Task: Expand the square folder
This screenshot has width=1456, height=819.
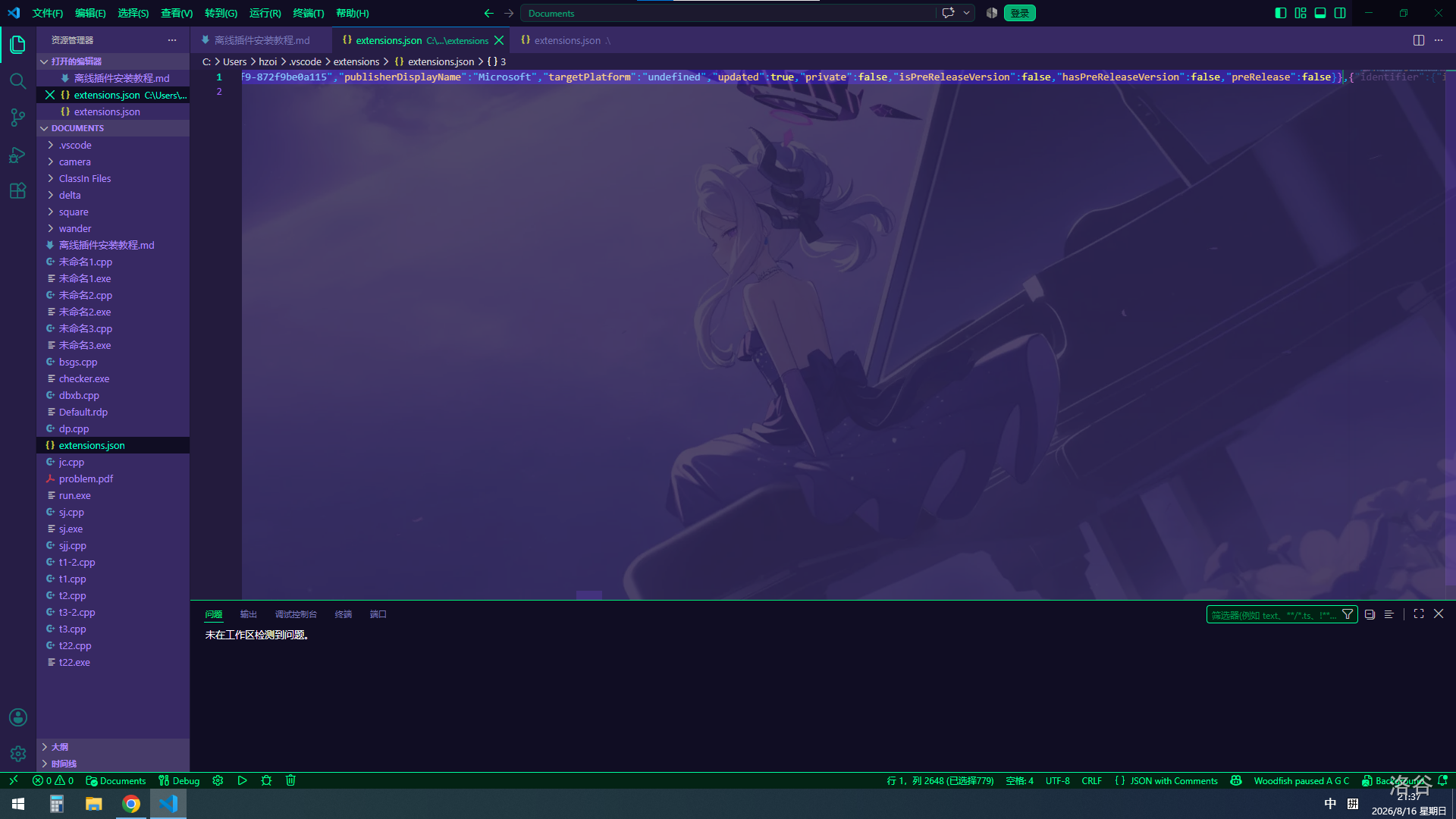Action: [113, 212]
